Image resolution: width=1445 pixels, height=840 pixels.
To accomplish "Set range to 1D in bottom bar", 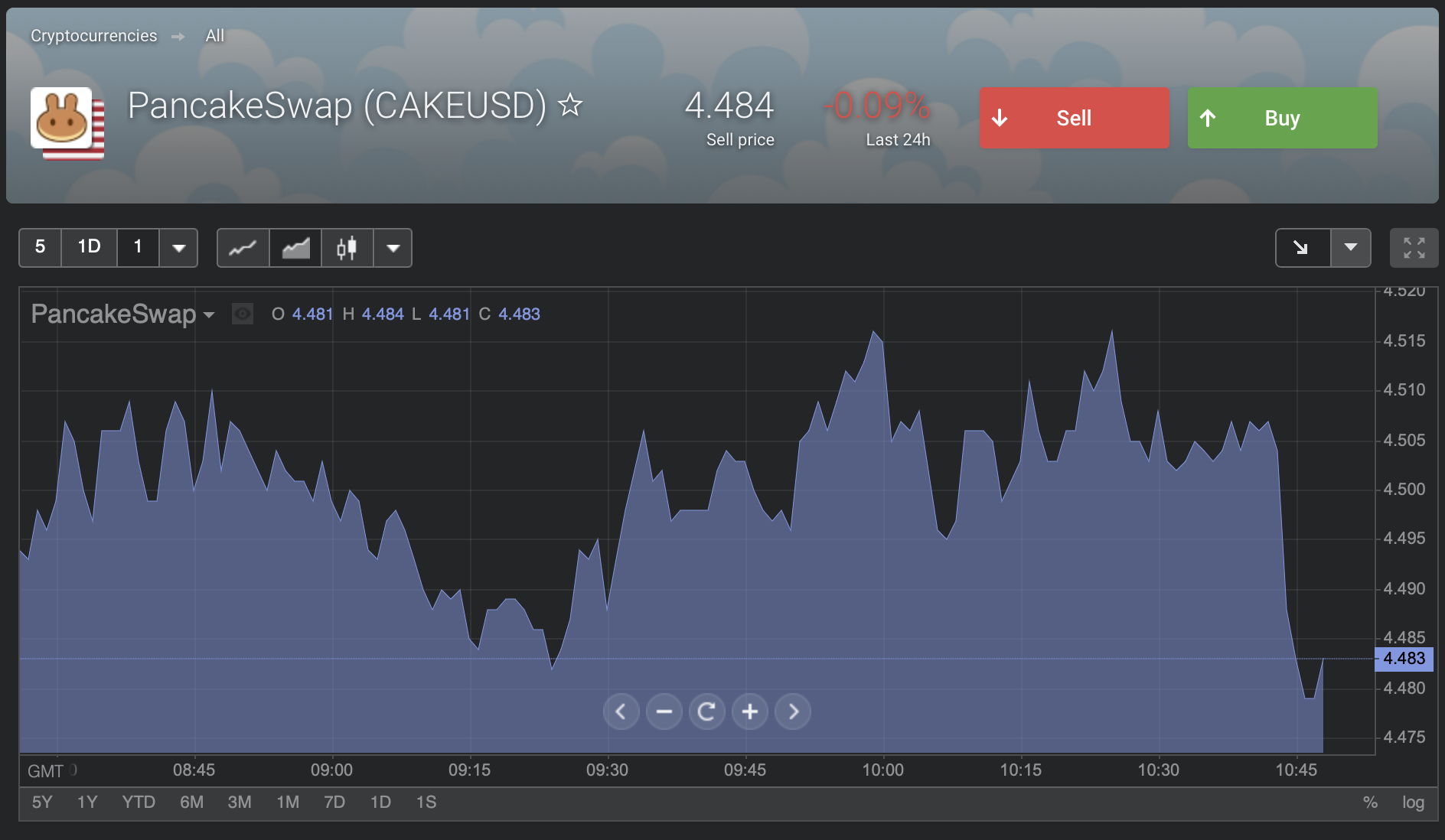I will click(380, 802).
